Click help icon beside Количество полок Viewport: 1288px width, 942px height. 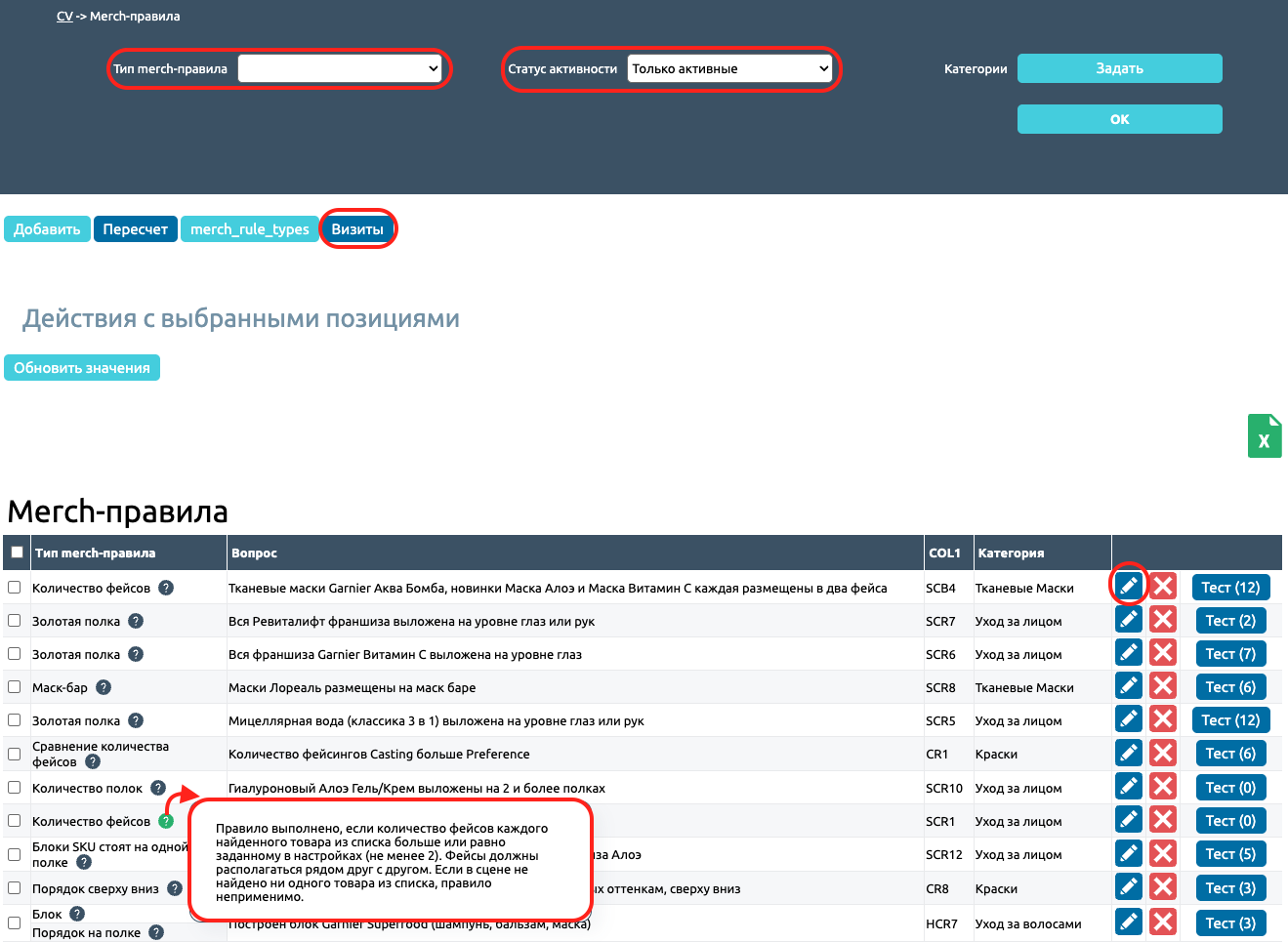[158, 788]
